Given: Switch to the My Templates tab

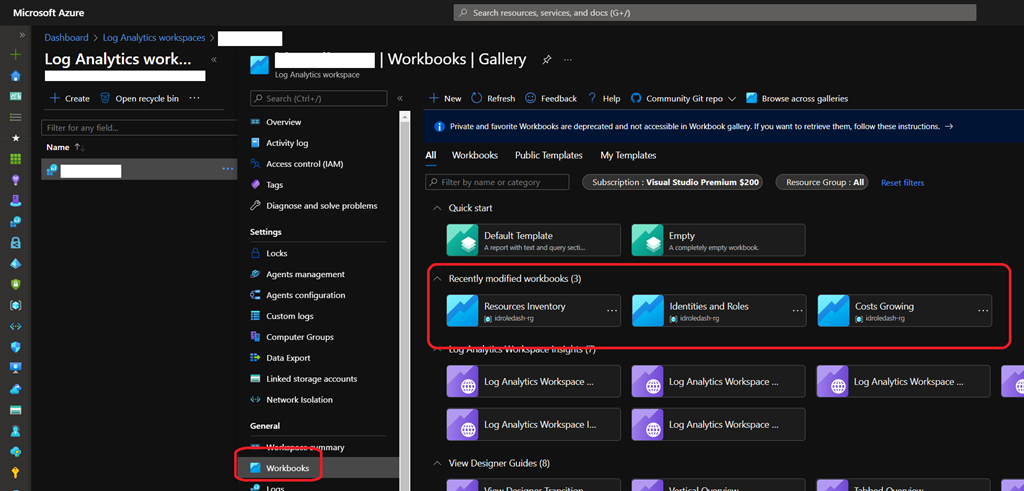Looking at the screenshot, I should point(628,156).
